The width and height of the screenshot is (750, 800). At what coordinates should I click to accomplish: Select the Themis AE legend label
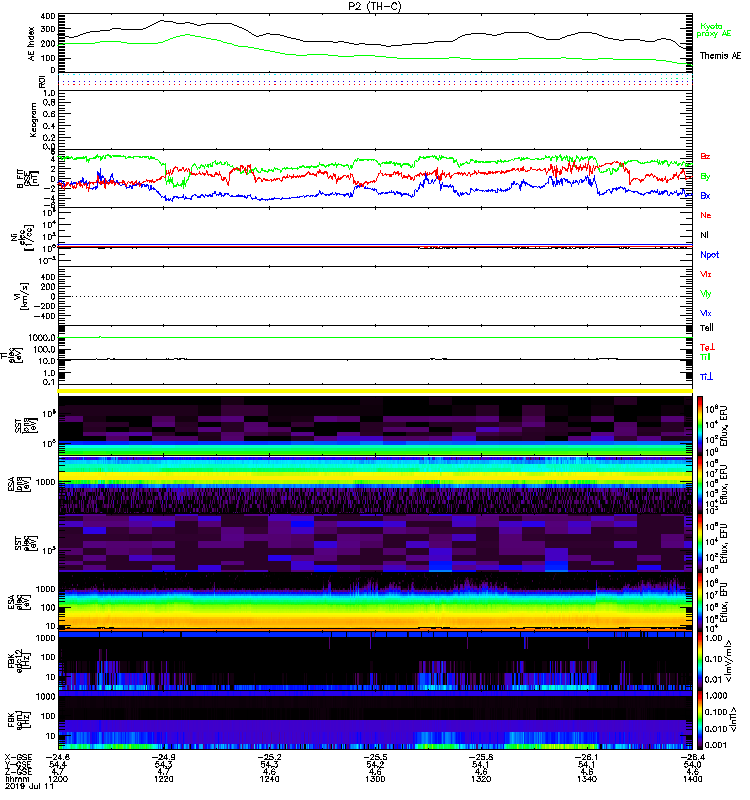pyautogui.click(x=720, y=55)
